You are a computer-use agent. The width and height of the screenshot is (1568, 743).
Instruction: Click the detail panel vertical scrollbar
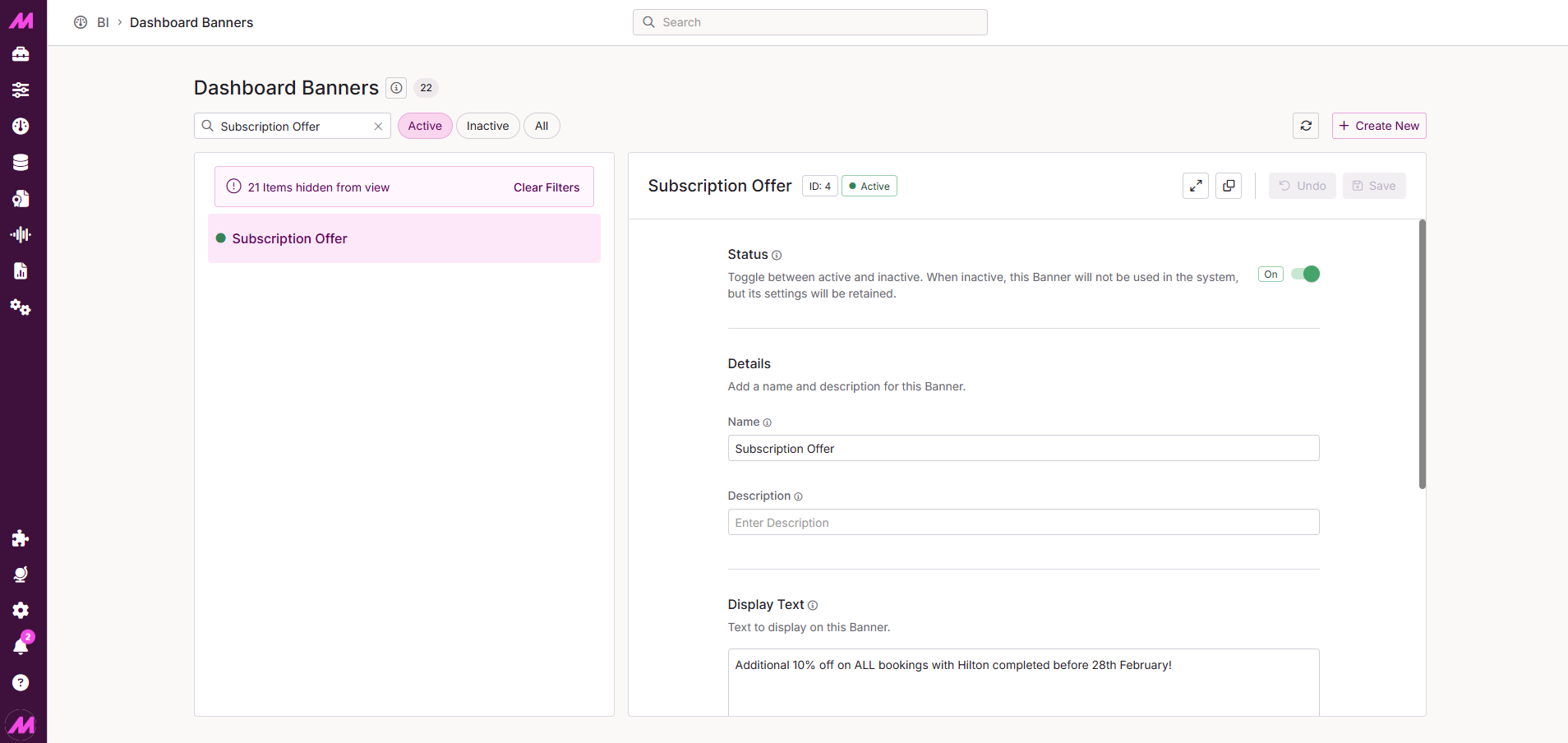click(x=1423, y=353)
